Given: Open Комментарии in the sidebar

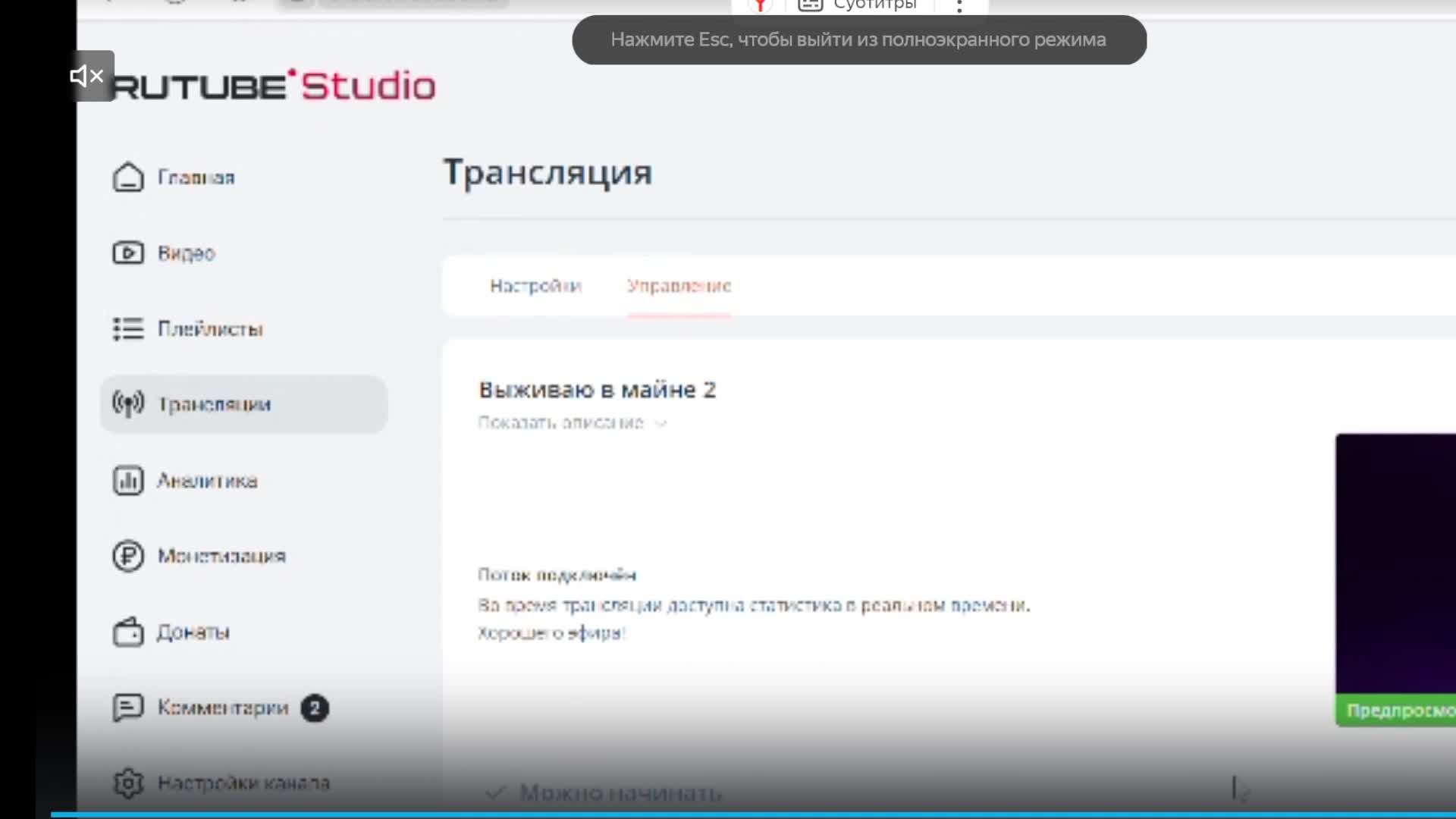Looking at the screenshot, I should tap(223, 708).
